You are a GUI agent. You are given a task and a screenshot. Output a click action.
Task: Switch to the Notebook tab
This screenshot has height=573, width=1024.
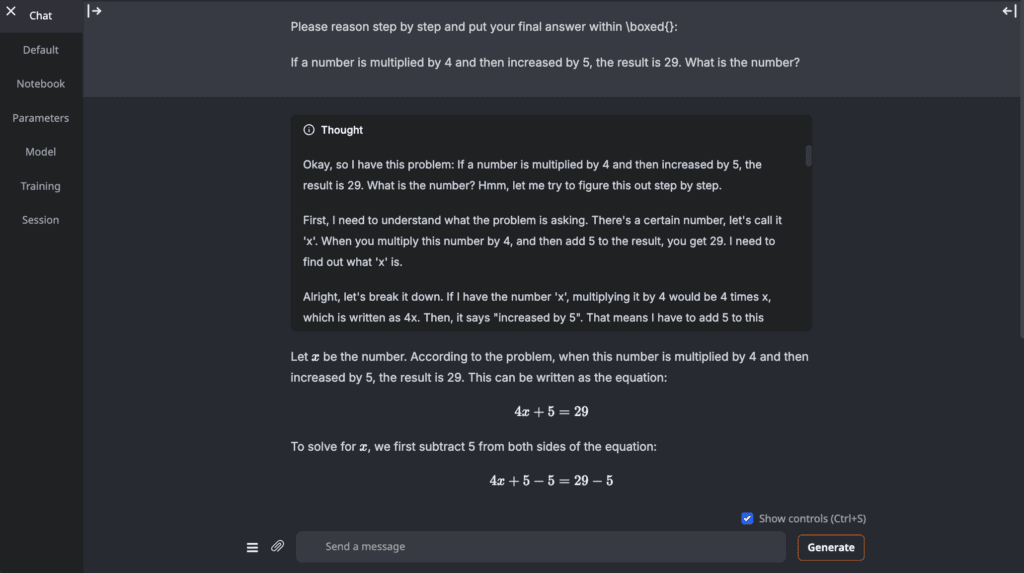[x=40, y=84]
